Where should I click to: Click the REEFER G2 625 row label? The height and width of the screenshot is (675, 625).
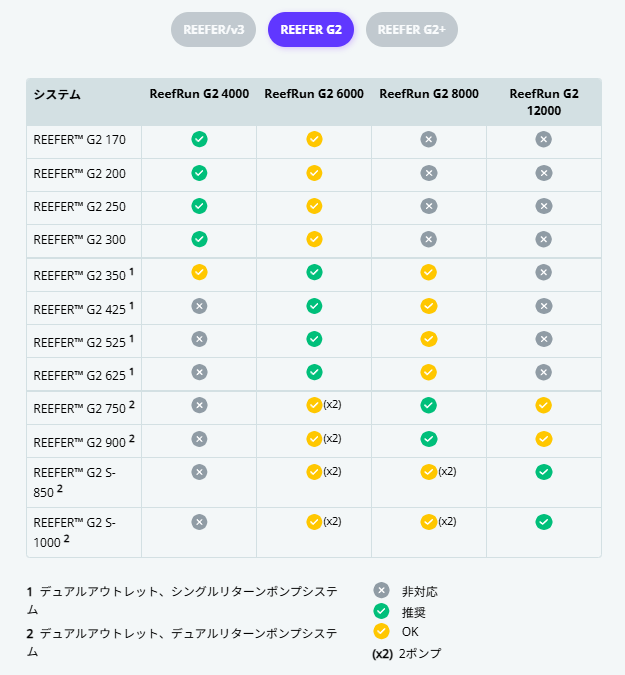point(80,375)
